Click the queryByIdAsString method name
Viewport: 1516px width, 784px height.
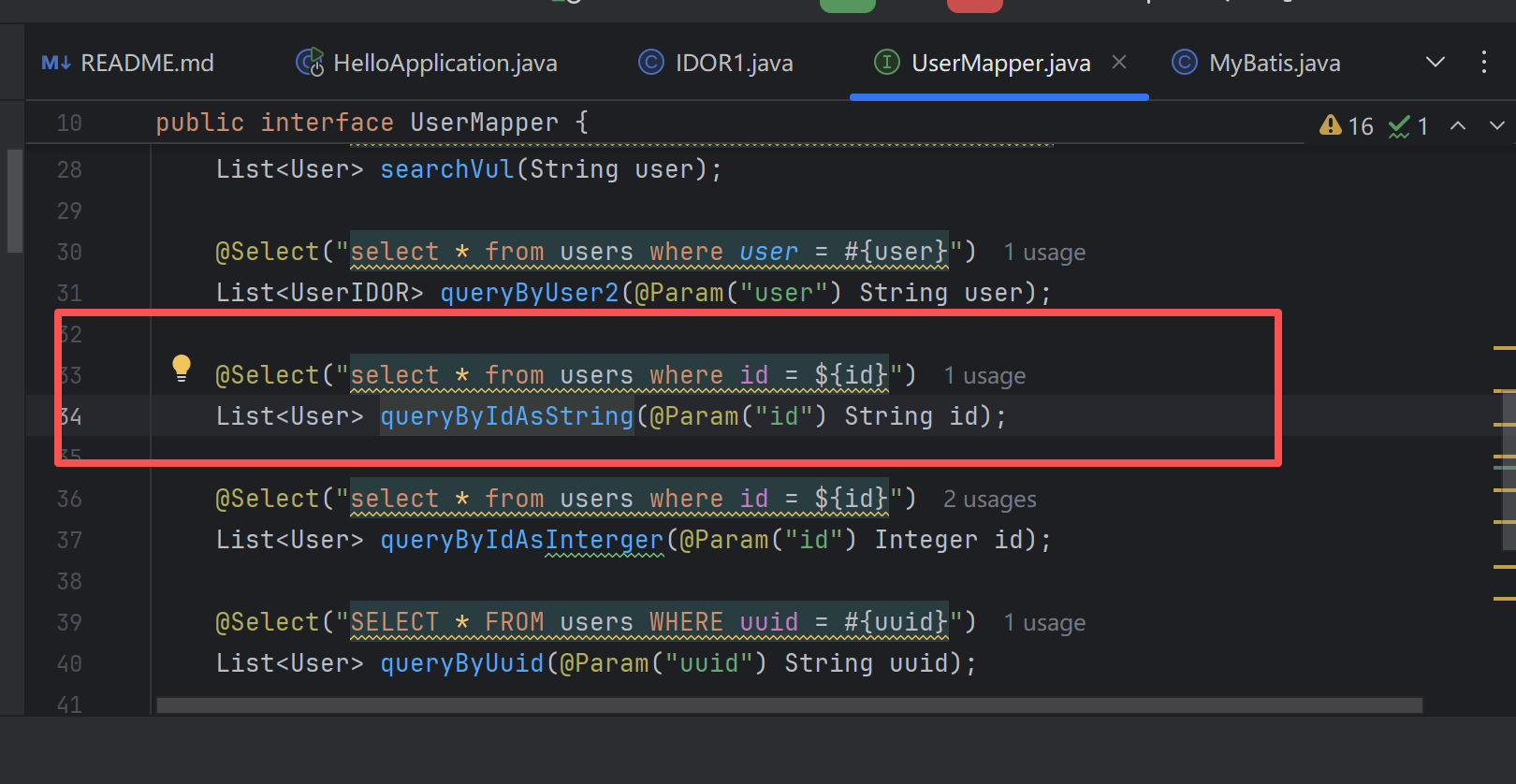pyautogui.click(x=507, y=416)
